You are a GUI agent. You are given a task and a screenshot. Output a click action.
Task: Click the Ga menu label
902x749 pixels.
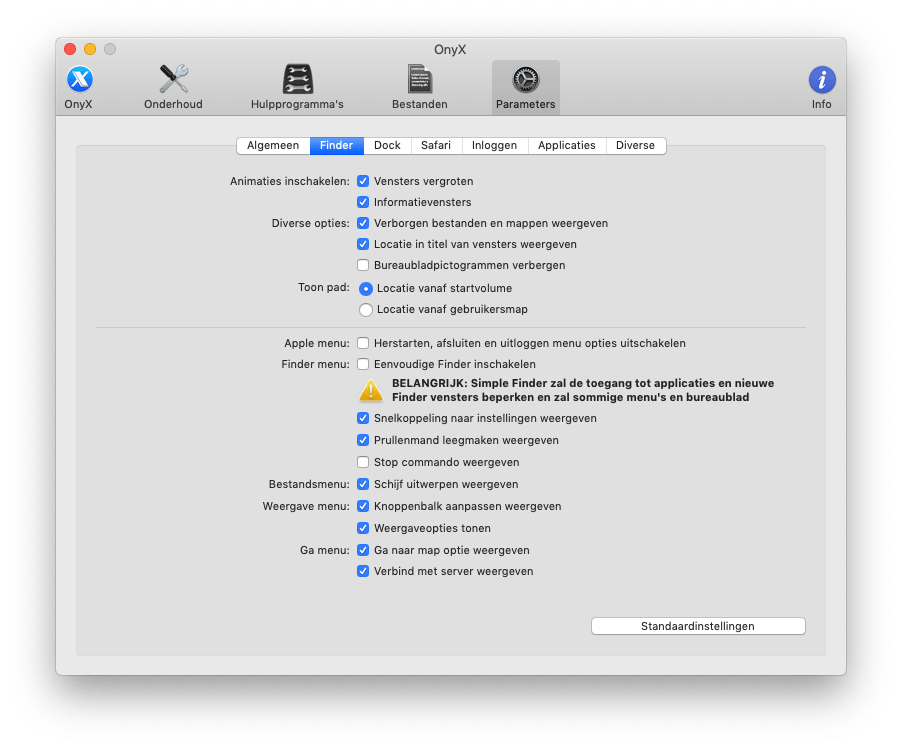tap(324, 550)
